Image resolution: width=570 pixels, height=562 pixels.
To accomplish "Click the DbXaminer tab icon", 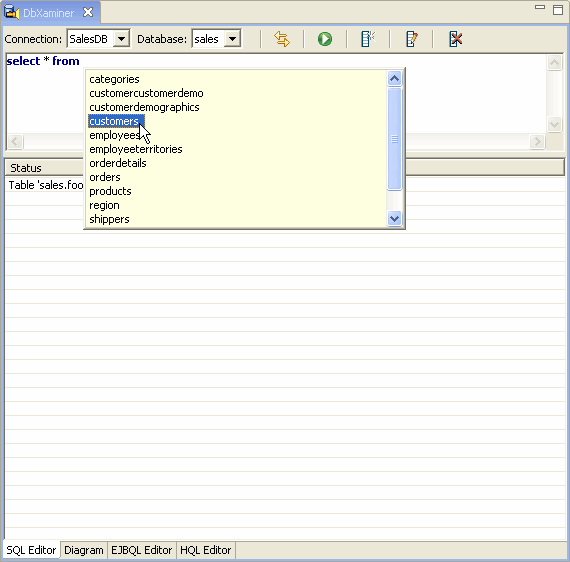I will click(11, 13).
